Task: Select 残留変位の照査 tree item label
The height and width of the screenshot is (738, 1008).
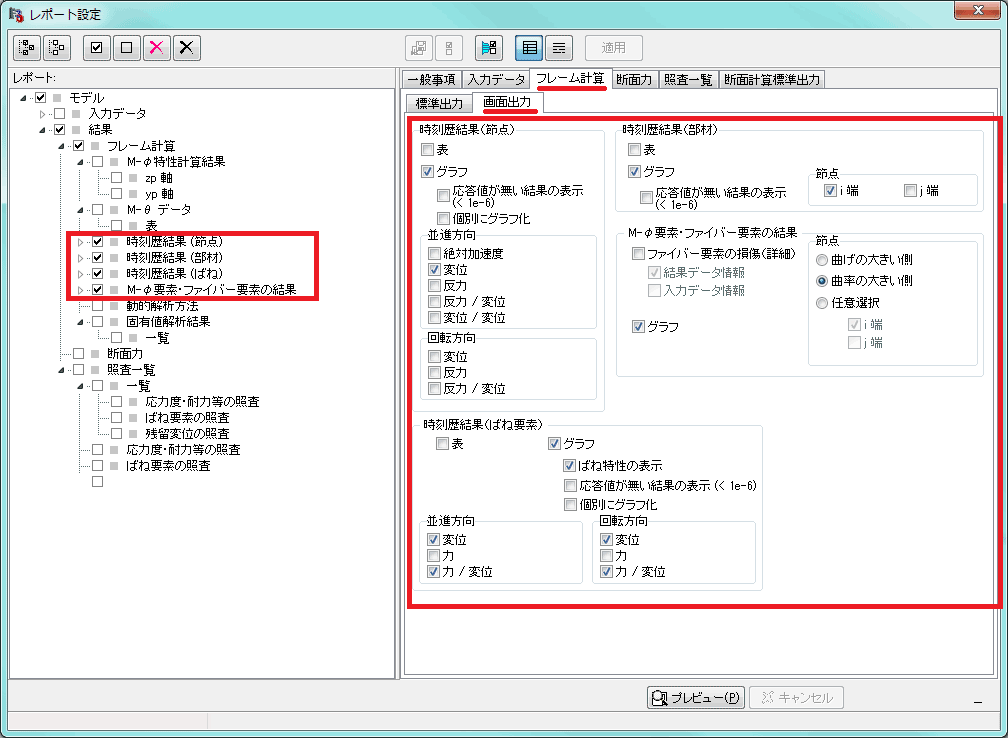Action: (x=187, y=434)
